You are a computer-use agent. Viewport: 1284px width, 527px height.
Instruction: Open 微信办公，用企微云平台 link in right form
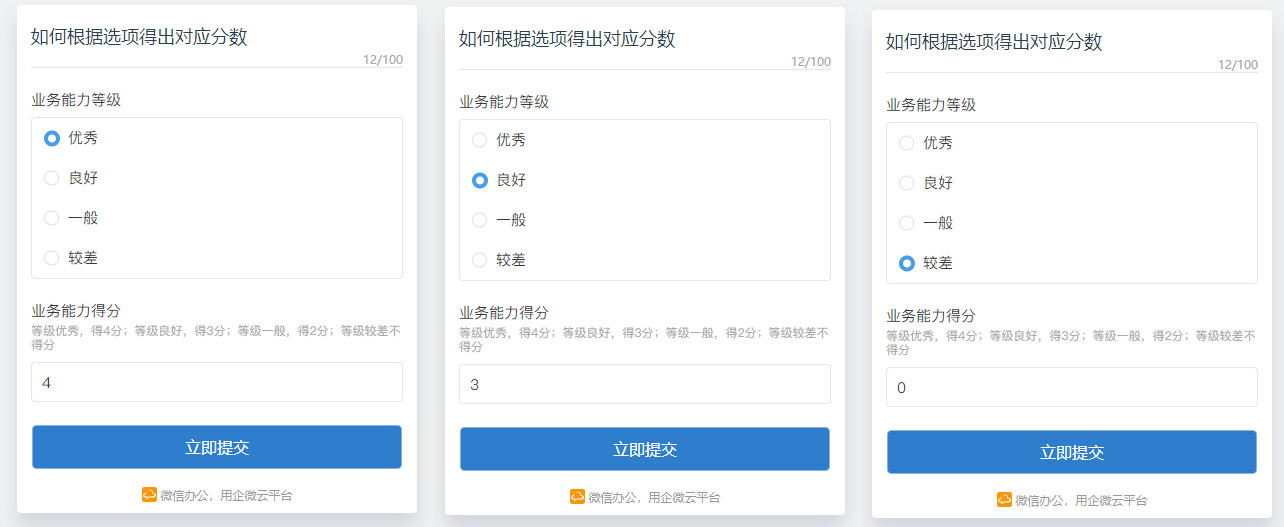click(x=1081, y=500)
